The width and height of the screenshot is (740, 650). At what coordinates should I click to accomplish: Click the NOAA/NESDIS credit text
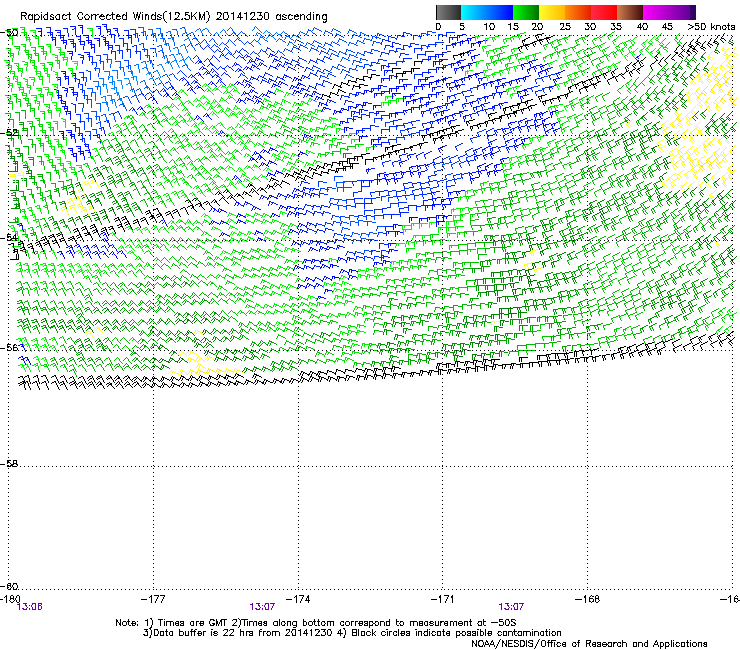pos(589,644)
